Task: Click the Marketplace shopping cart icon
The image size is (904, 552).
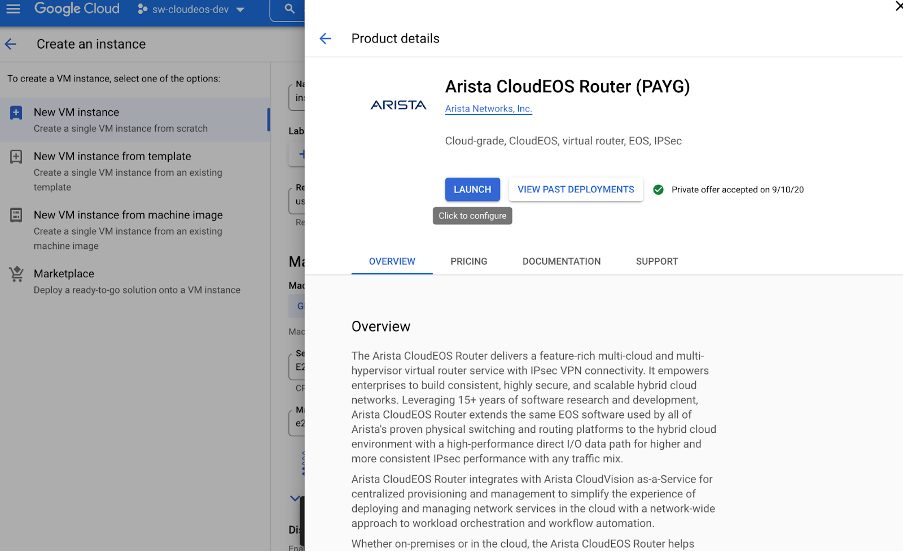Action: pos(16,274)
